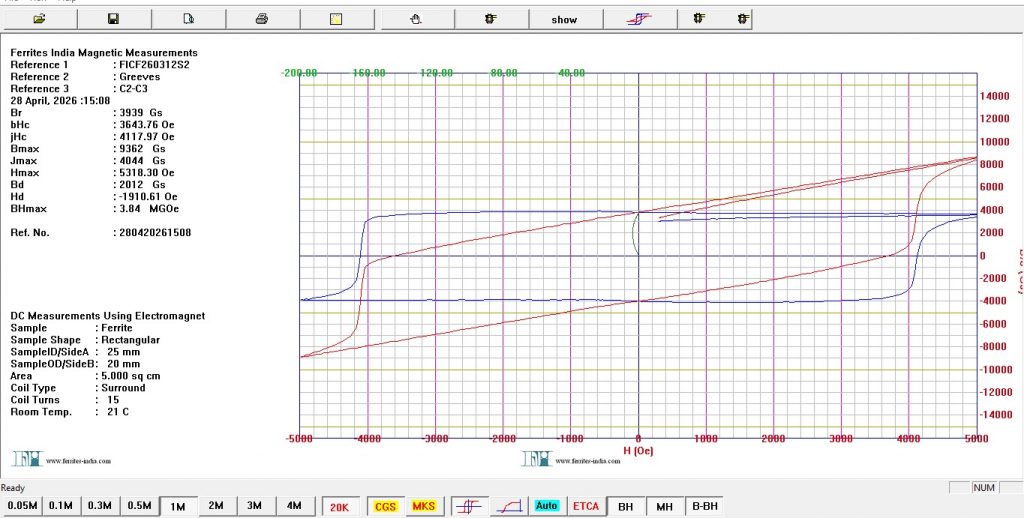
Task: Print the chart with the printer icon
Action: click(x=262, y=19)
